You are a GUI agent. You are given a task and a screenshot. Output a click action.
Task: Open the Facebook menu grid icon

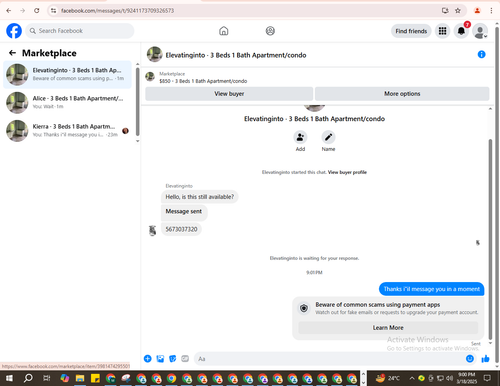click(442, 31)
